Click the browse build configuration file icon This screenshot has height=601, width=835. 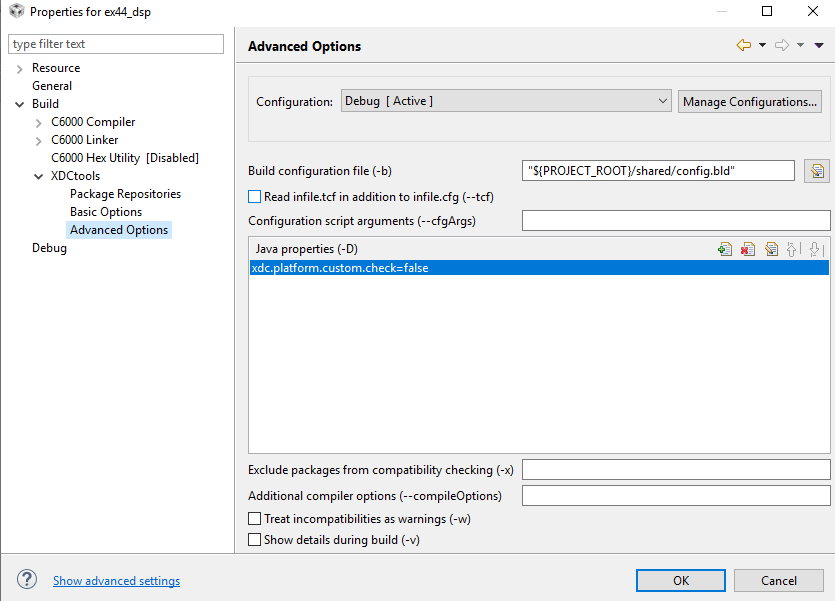tap(818, 171)
